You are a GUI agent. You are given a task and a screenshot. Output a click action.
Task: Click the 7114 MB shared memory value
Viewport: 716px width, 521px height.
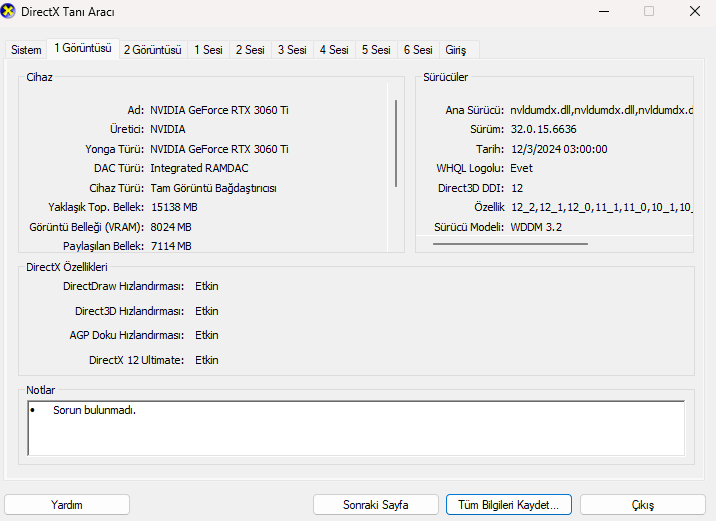click(x=171, y=246)
